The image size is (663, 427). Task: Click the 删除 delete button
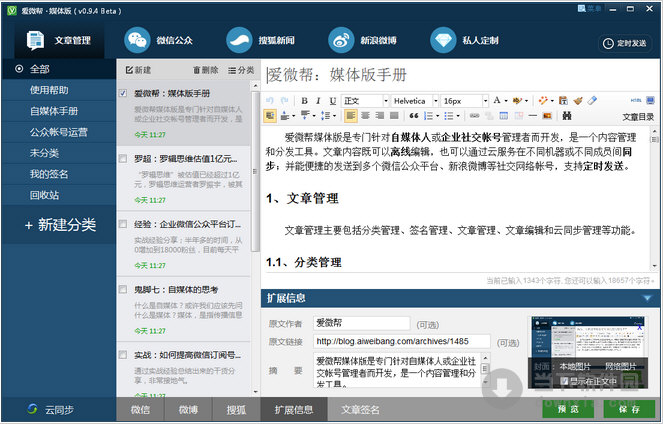206,70
